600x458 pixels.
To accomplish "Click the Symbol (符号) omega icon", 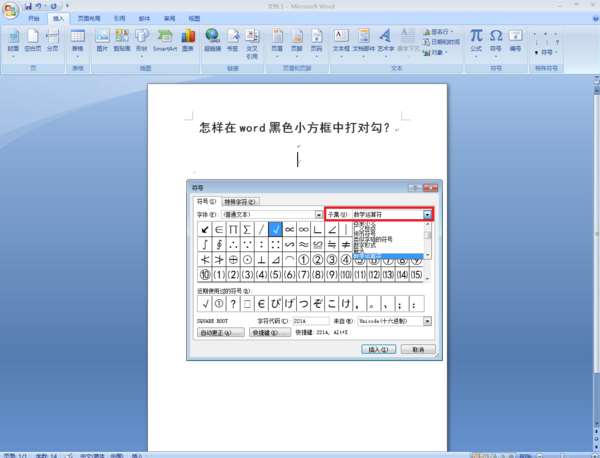I will click(x=496, y=43).
